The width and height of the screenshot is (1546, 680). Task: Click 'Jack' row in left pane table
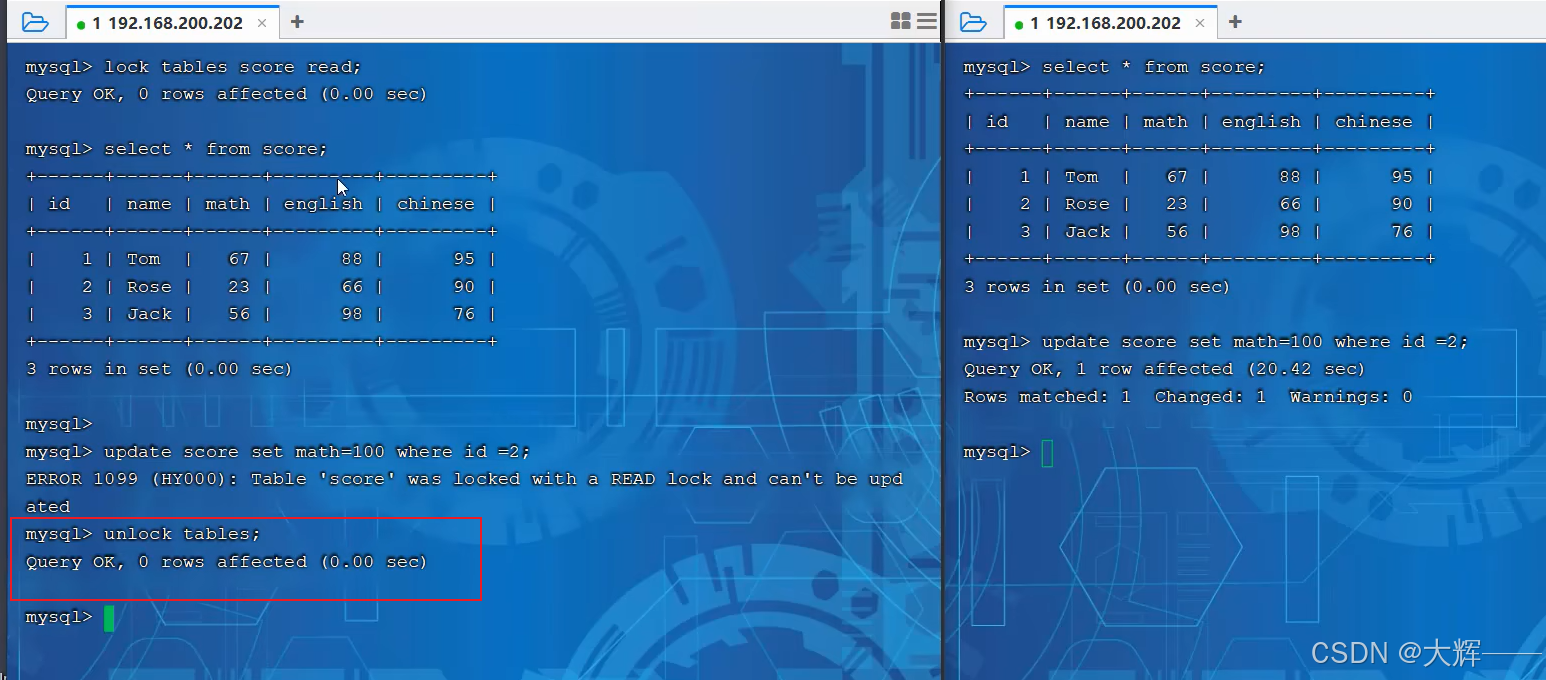point(261,314)
